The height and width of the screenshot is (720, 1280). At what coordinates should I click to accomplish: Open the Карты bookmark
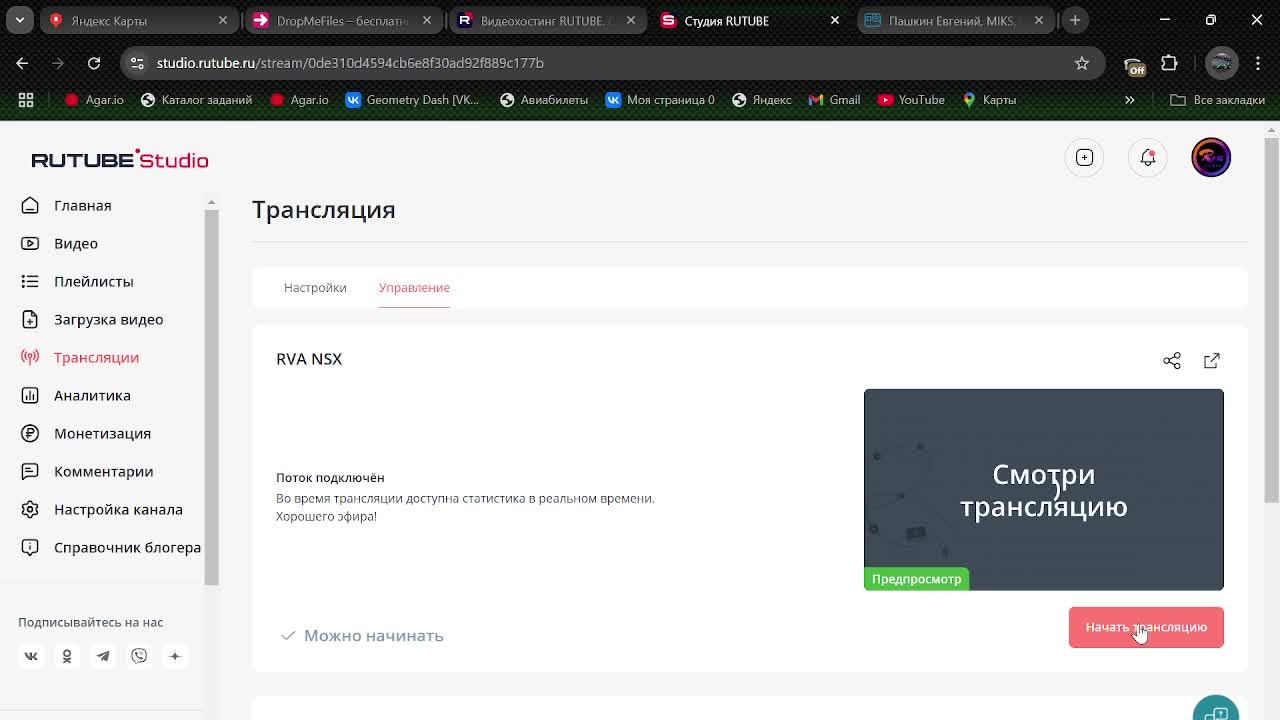(x=989, y=100)
